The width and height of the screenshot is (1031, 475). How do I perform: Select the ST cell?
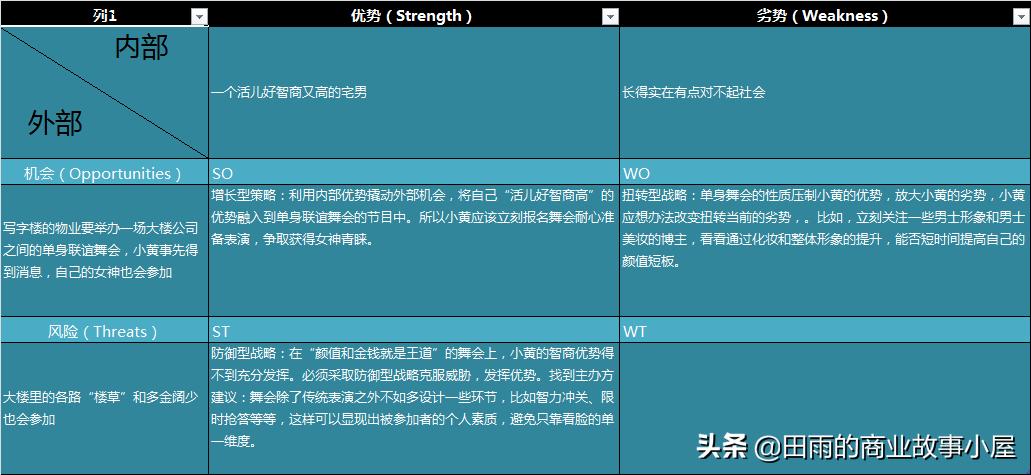pyautogui.click(x=414, y=330)
